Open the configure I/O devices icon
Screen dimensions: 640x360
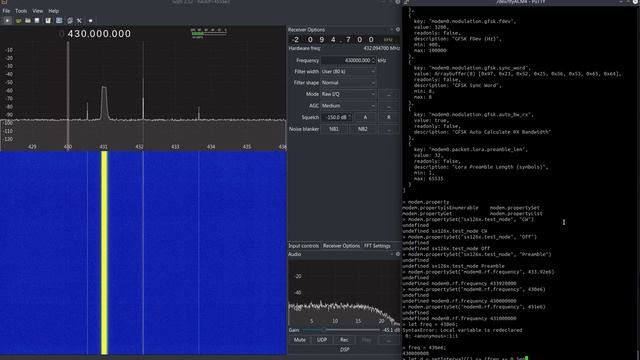pos(18,20)
